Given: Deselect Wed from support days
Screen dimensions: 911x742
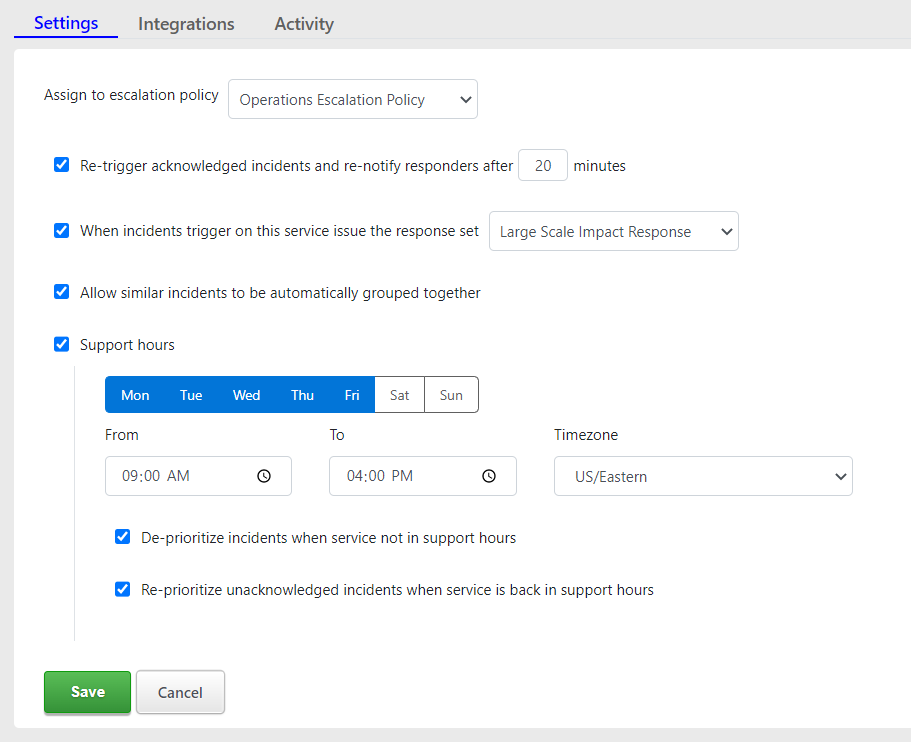Looking at the screenshot, I should tap(247, 395).
